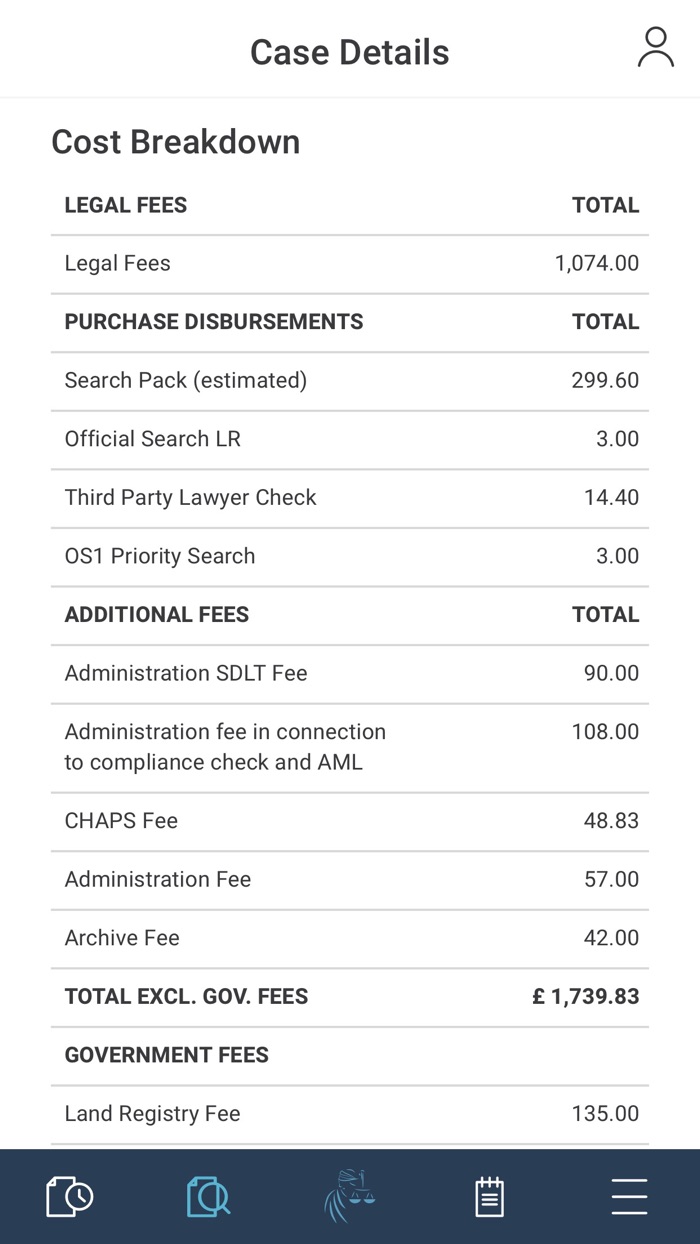700x1244 pixels.
Task: Tap the Third Party Lawyer Check row
Action: pyautogui.click(x=350, y=498)
